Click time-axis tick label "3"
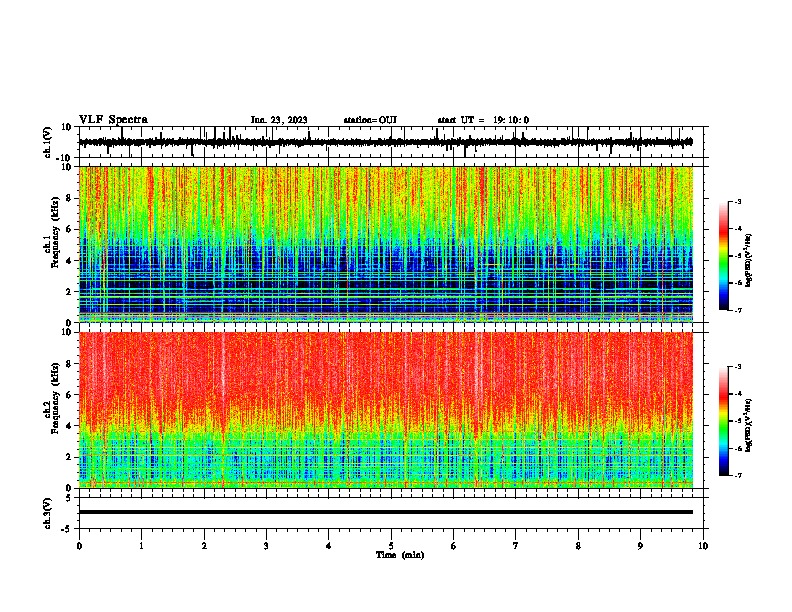 266,546
